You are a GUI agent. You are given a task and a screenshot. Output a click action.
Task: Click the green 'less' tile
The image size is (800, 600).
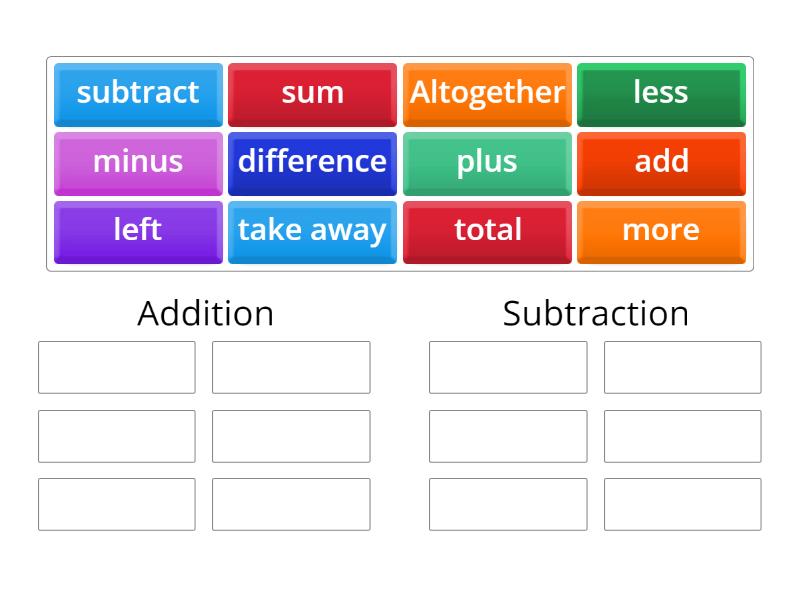[661, 93]
